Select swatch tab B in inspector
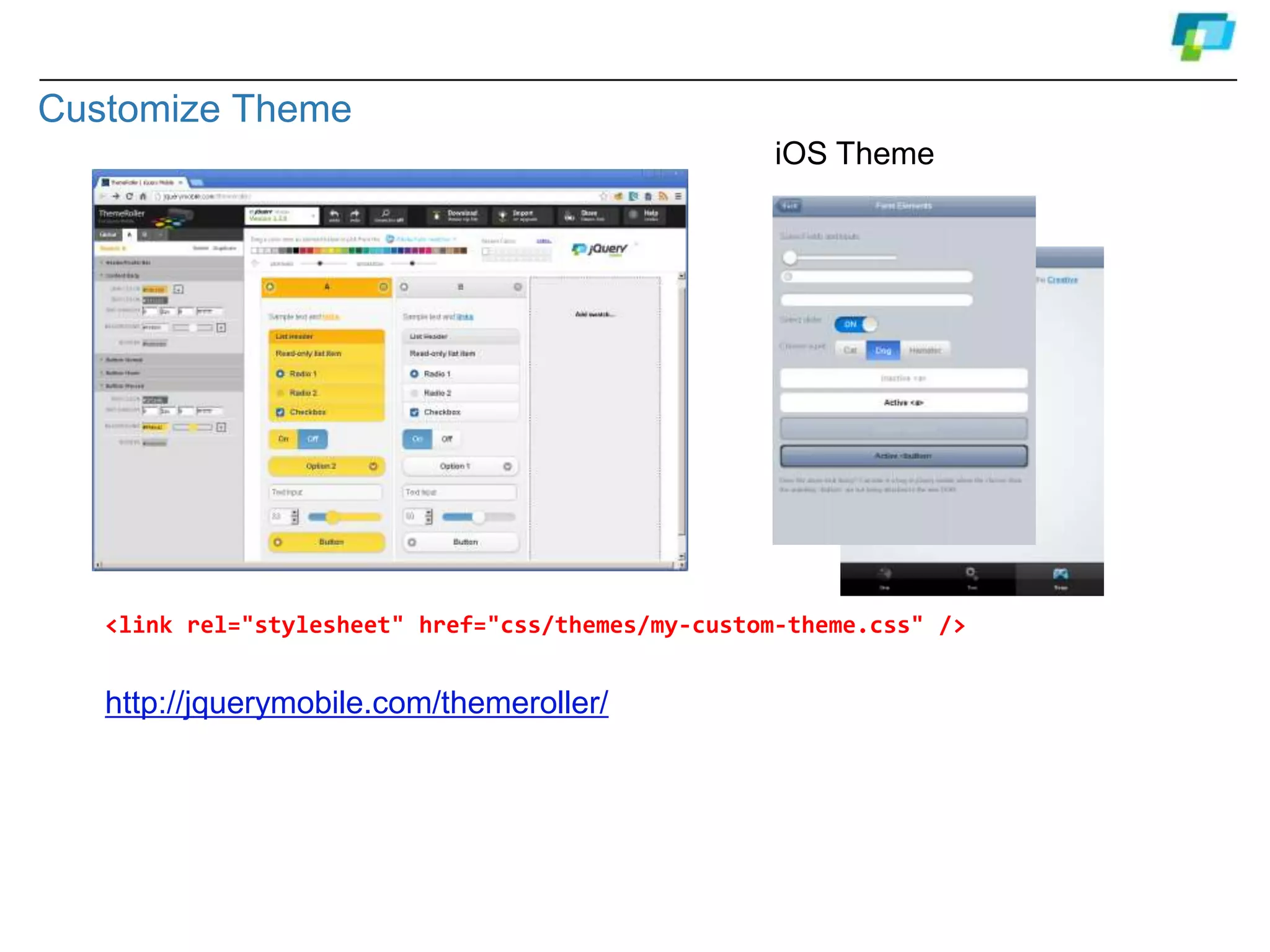This screenshot has height=952, width=1270. tap(144, 235)
